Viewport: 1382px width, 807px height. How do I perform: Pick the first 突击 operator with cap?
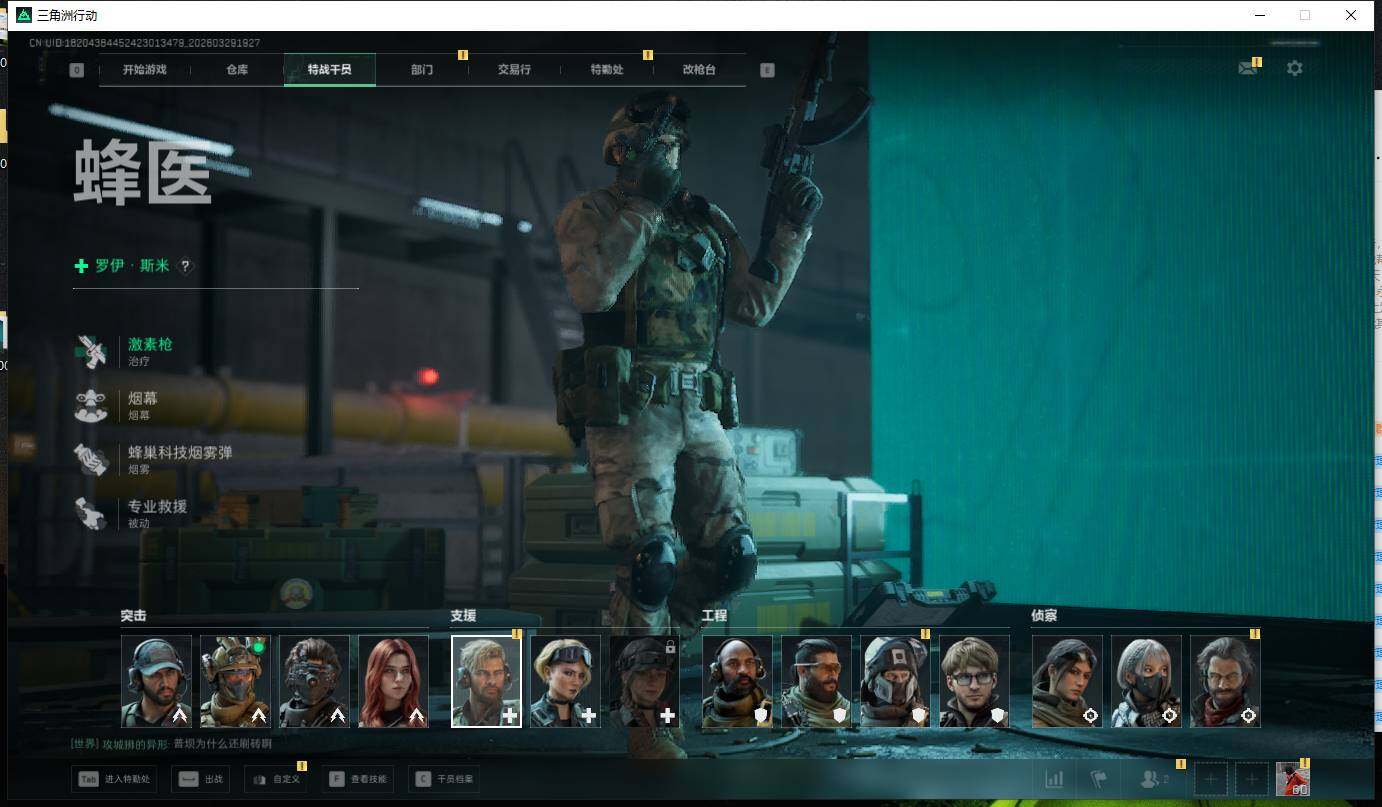(156, 681)
